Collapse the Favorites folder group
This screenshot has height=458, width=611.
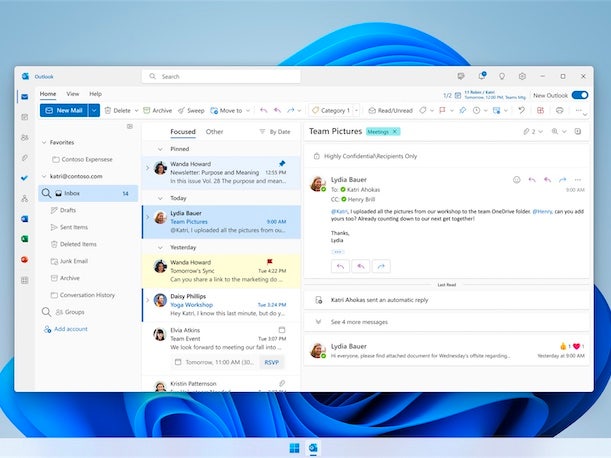point(44,142)
